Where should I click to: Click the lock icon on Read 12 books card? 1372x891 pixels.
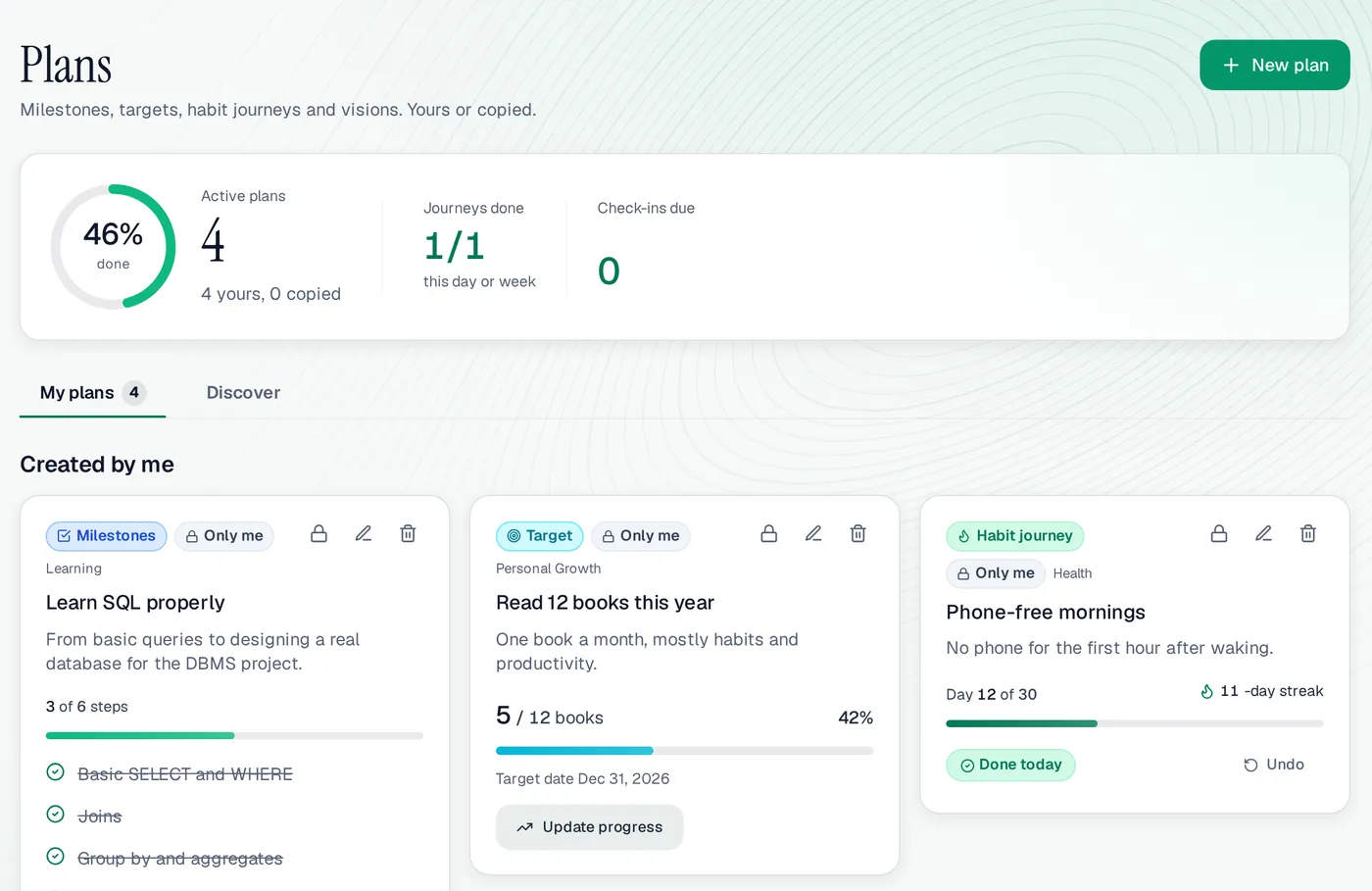(769, 534)
